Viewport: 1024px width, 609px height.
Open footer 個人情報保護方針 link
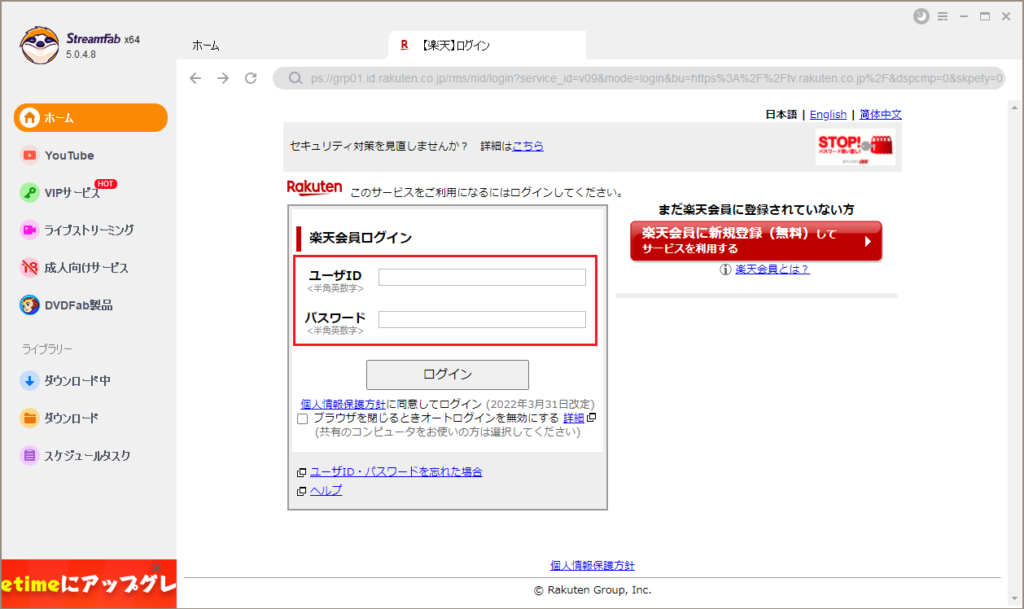[592, 565]
